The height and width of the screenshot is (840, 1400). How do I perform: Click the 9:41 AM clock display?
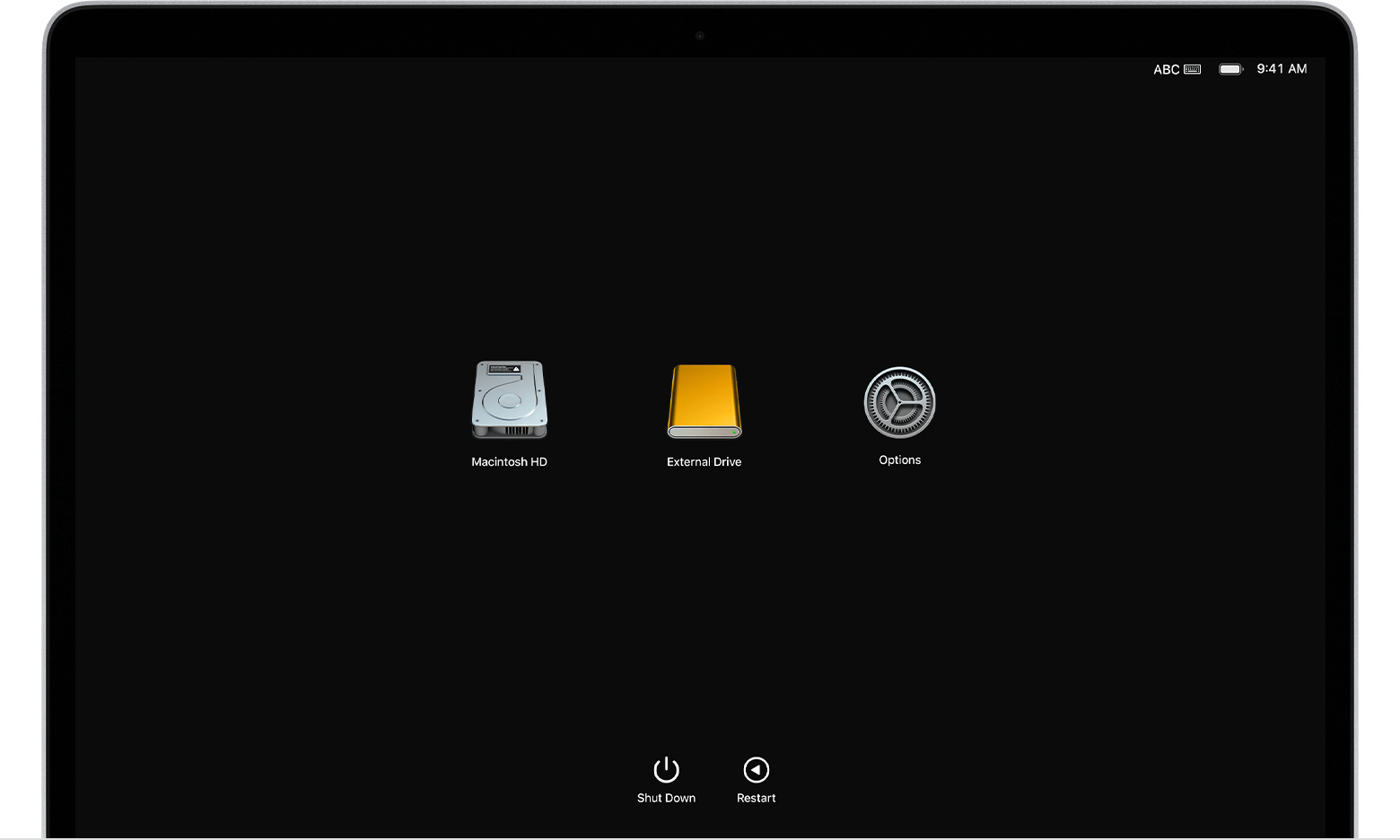(1282, 69)
